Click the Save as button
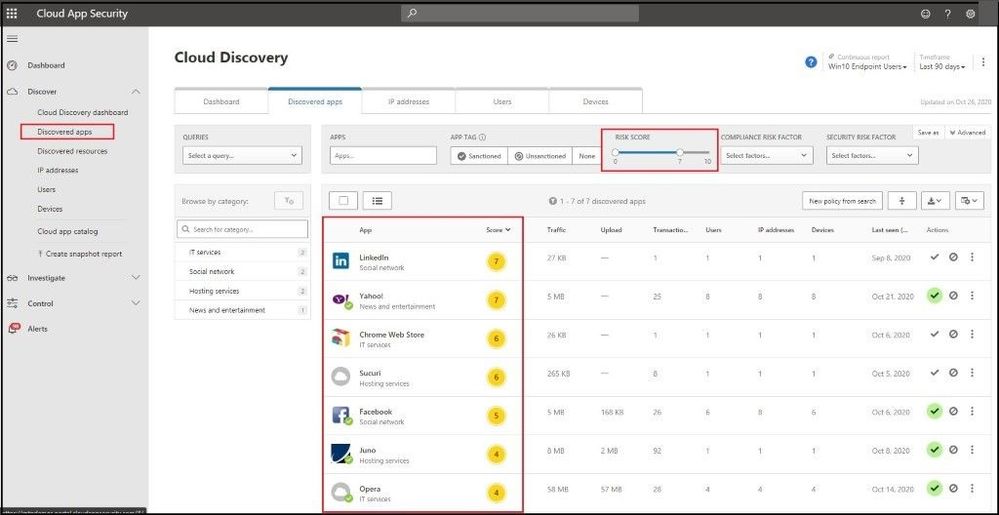This screenshot has width=999, height=515. click(x=928, y=133)
